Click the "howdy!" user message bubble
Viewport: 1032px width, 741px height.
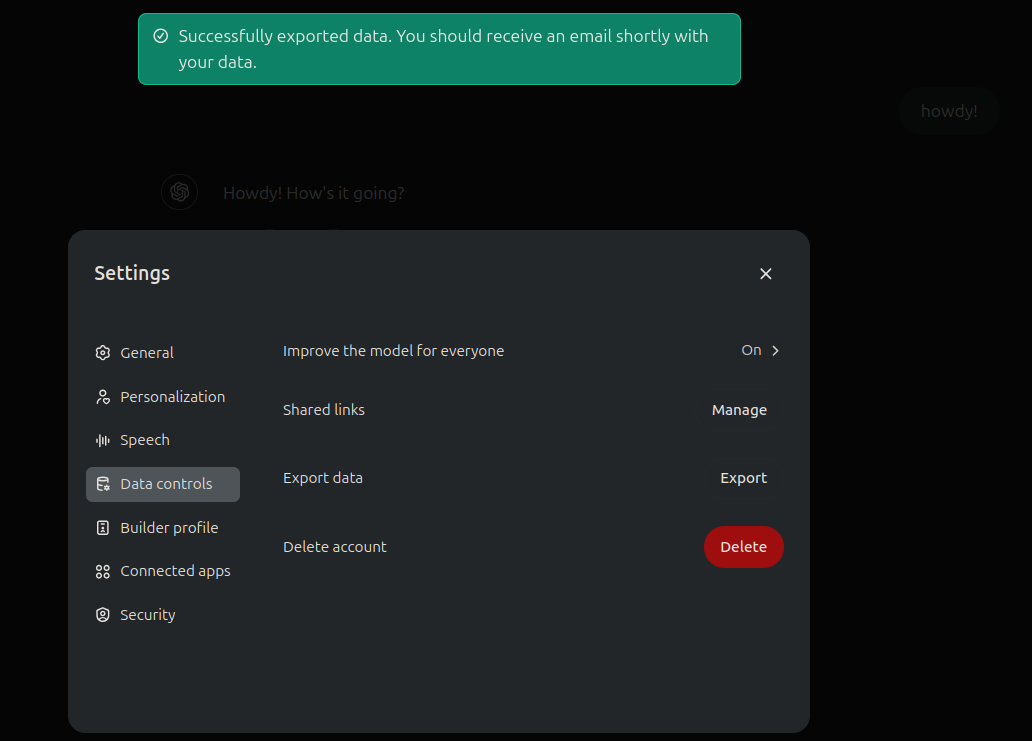tap(948, 111)
